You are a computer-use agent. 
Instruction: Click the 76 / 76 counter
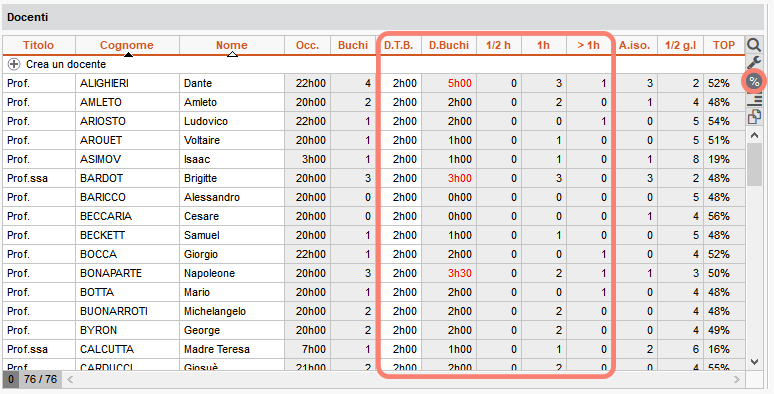point(40,380)
